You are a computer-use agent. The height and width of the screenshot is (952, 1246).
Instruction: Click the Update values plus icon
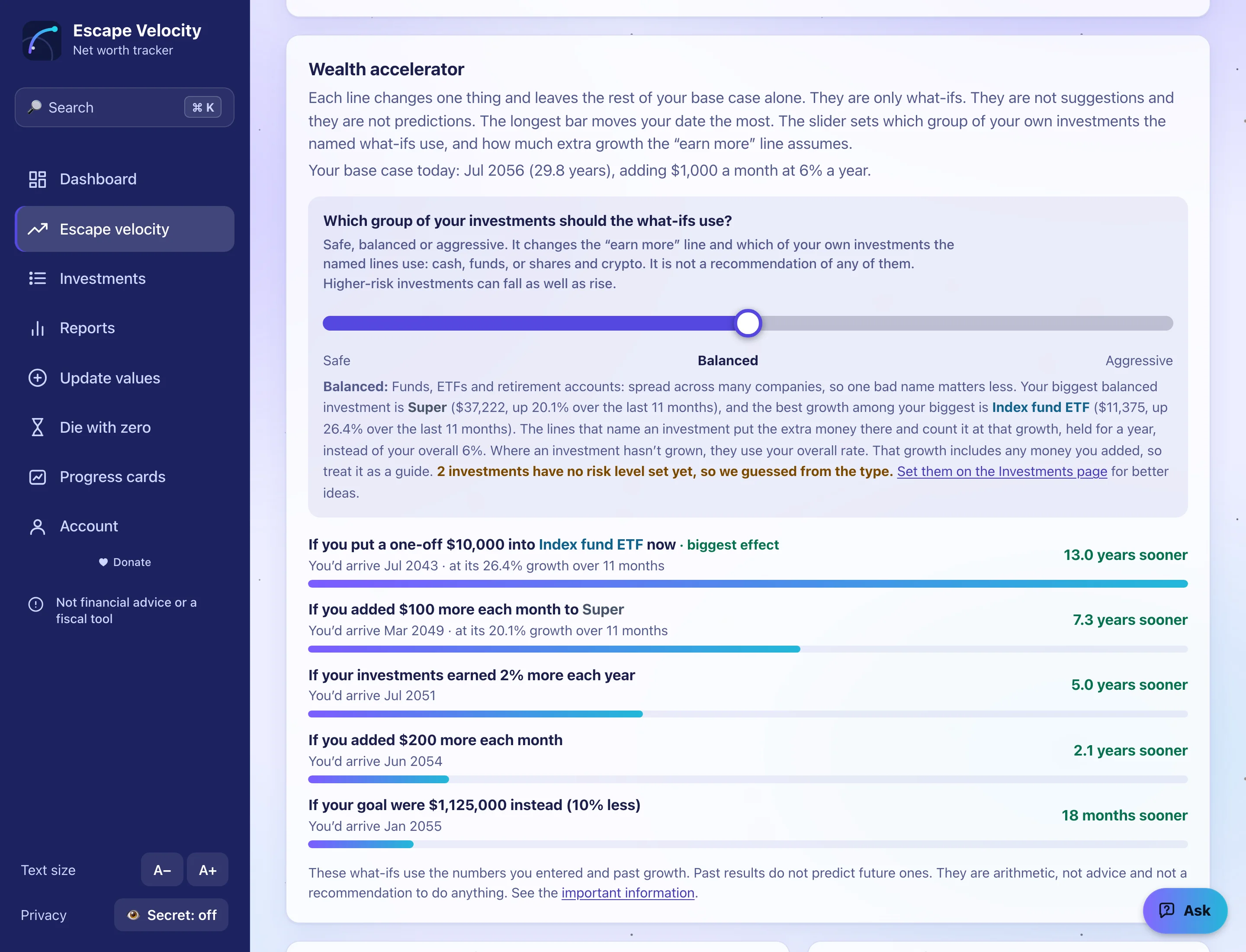point(37,378)
